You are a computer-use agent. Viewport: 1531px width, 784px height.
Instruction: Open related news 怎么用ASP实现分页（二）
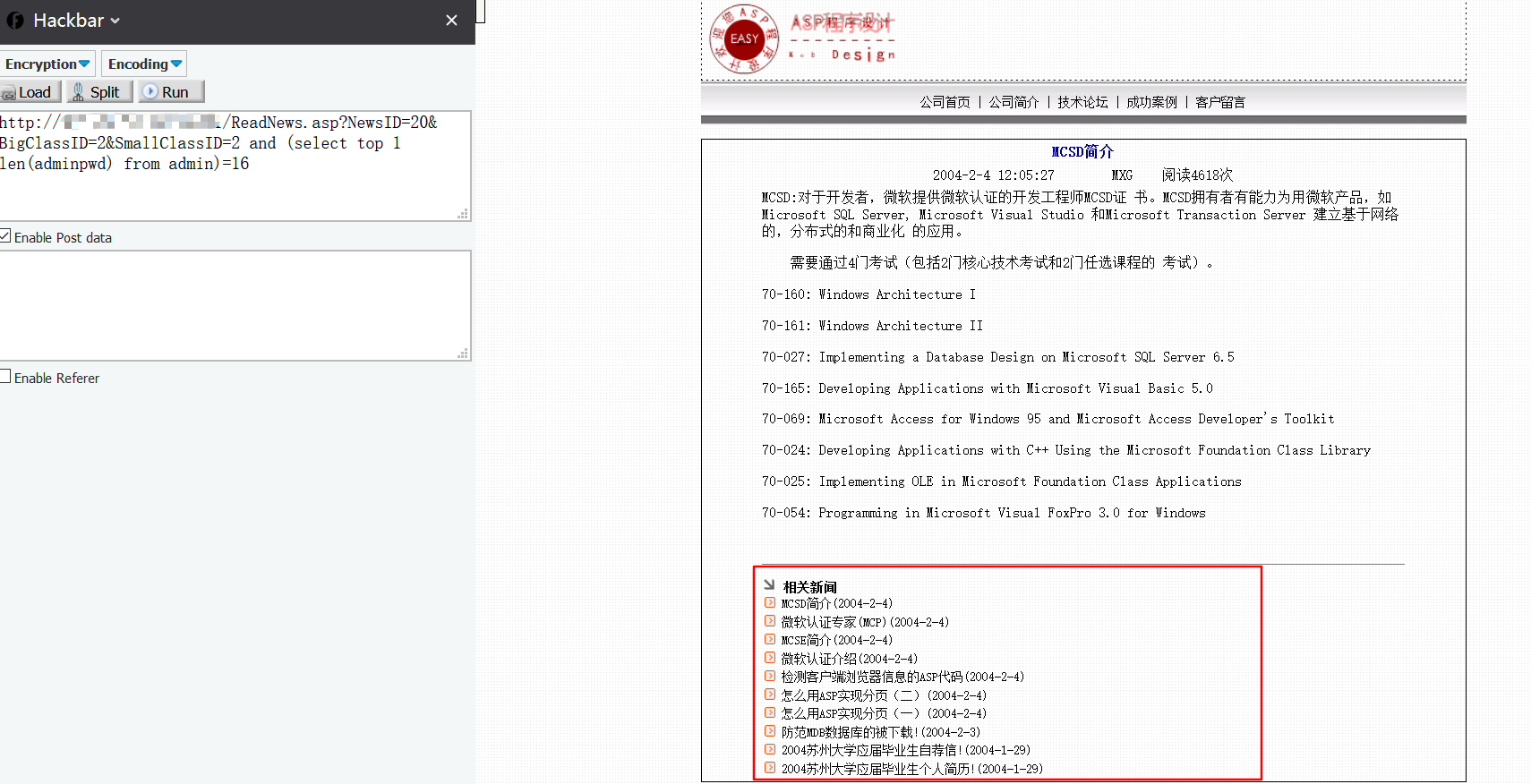pos(884,695)
